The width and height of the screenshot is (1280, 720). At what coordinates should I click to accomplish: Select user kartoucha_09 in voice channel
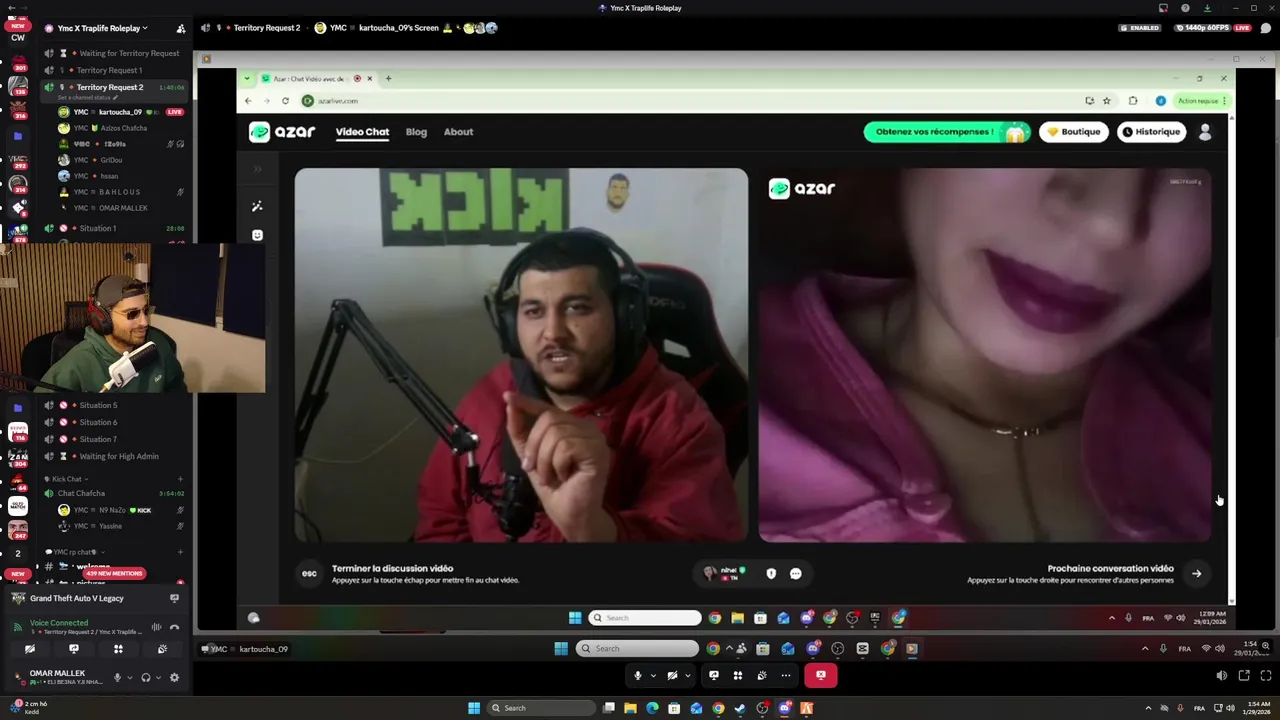[x=120, y=112]
